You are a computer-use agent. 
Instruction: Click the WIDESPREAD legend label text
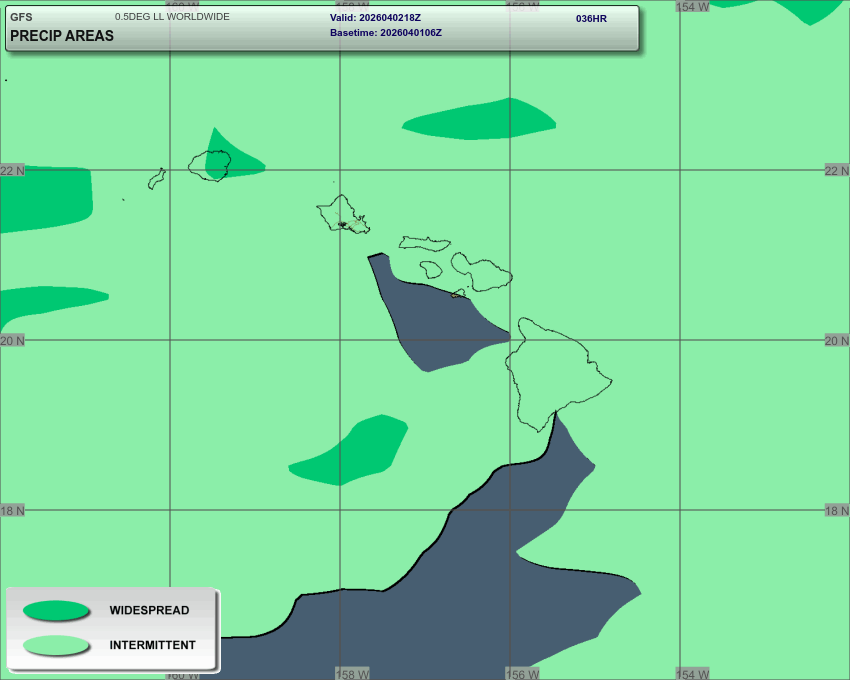(149, 610)
